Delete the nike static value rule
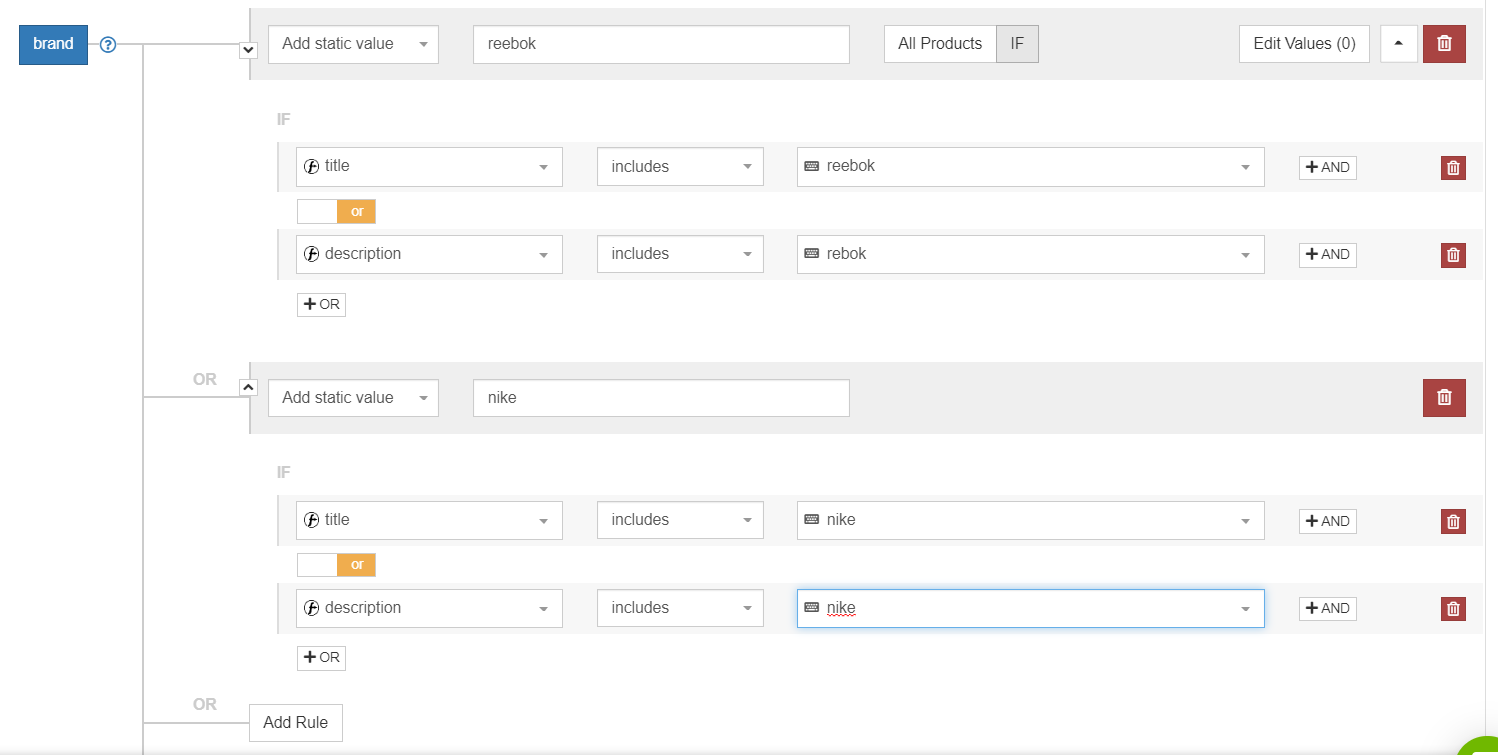Viewport: 1498px width, 755px height. 1444,398
